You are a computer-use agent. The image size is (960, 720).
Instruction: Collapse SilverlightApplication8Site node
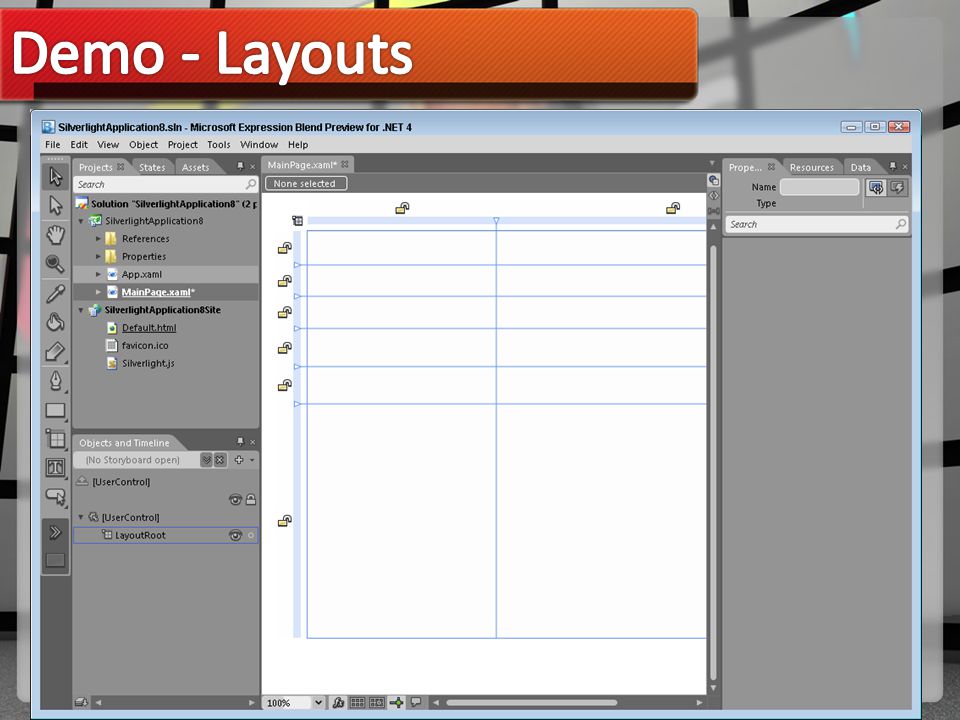81,310
